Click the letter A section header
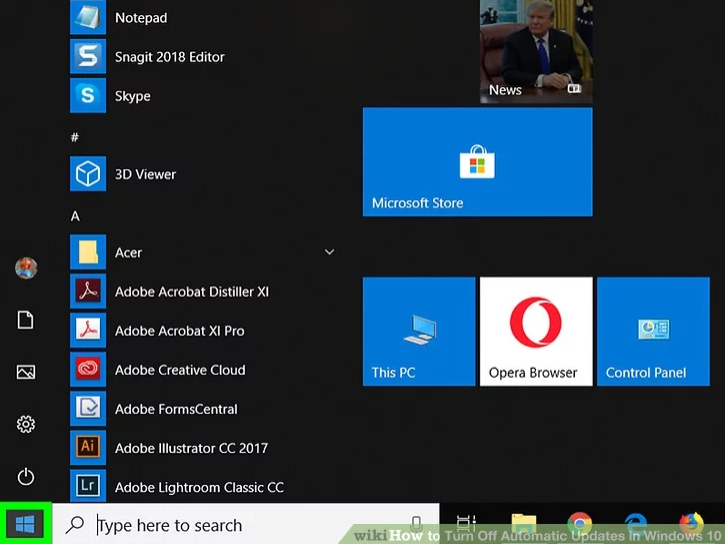Image resolution: width=725 pixels, height=544 pixels. [75, 216]
